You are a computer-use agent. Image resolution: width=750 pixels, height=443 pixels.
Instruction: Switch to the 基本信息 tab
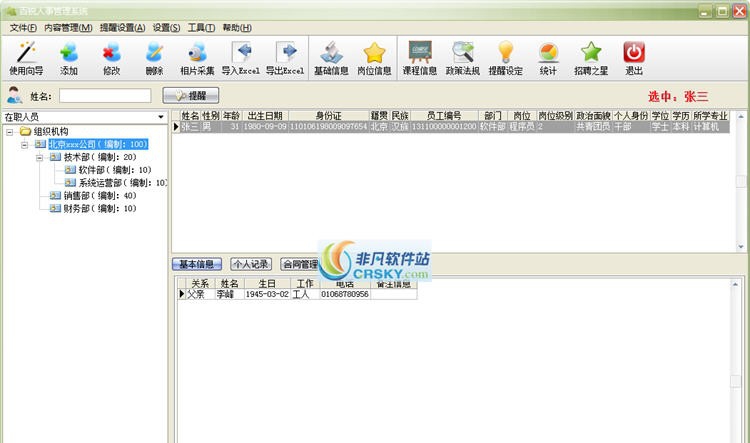[x=197, y=264]
